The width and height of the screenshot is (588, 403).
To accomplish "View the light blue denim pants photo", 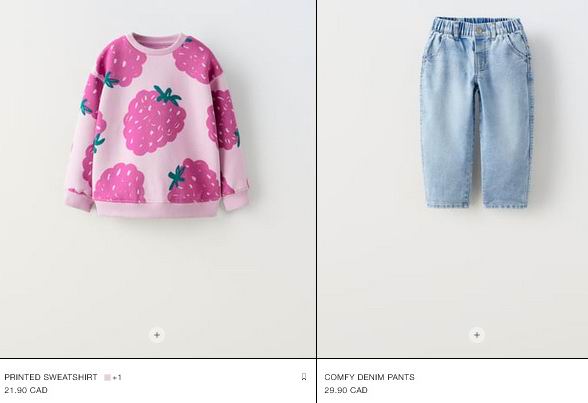I will point(477,112).
